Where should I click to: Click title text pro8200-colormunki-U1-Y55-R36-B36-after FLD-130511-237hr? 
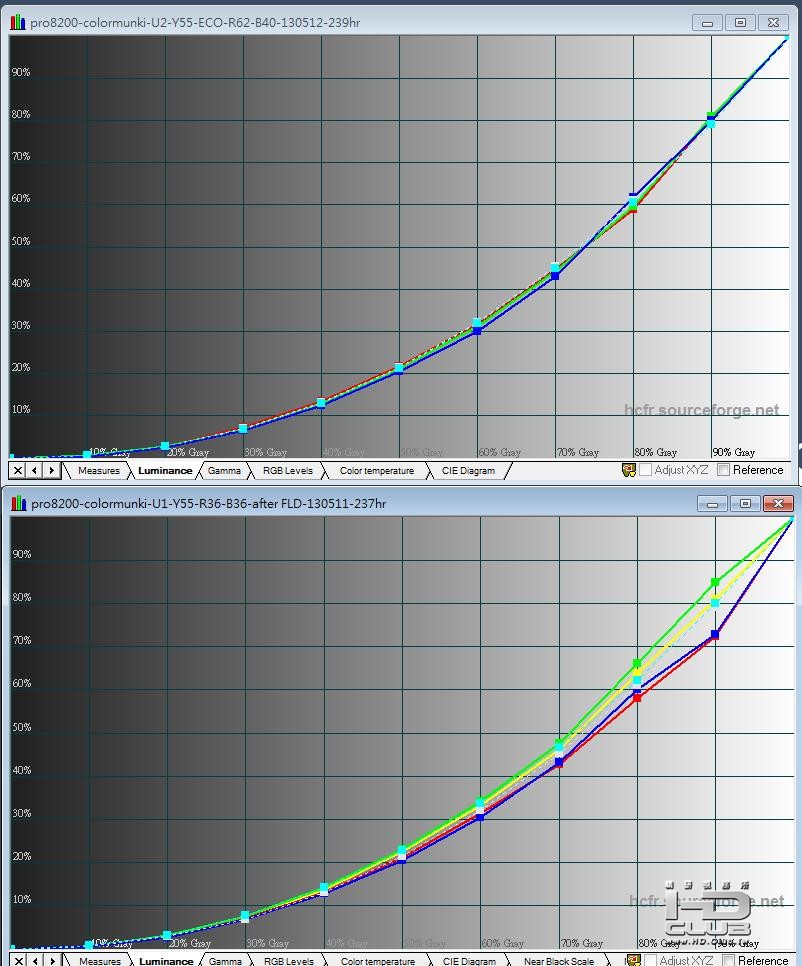click(209, 503)
